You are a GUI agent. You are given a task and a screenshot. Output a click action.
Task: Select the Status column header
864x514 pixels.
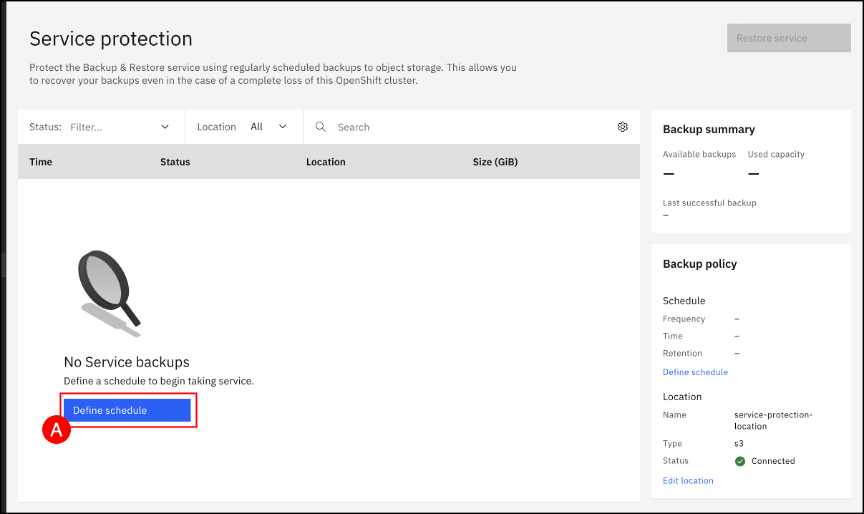point(175,162)
